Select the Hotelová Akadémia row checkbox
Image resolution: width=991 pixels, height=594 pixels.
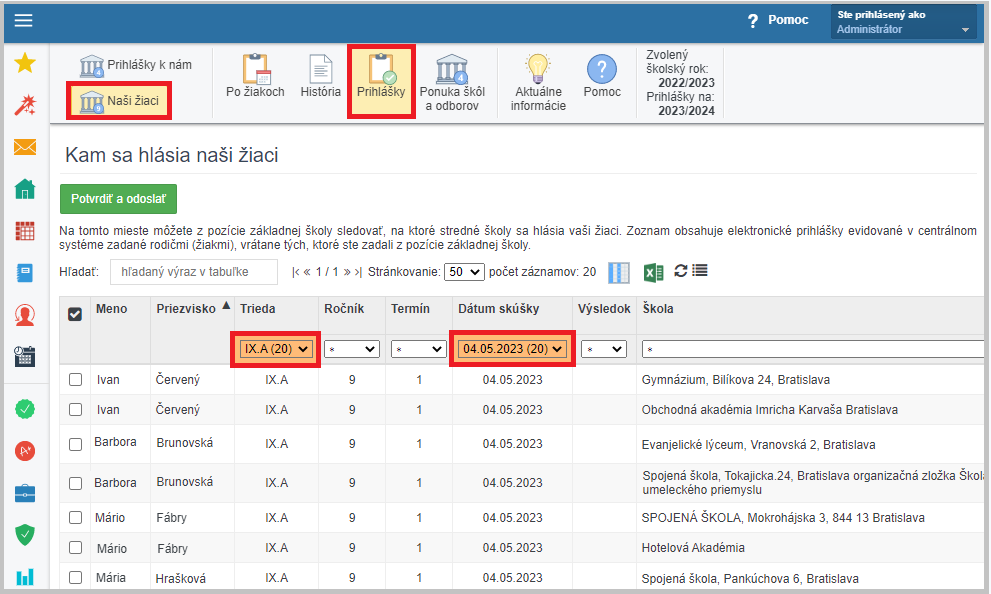(75, 547)
